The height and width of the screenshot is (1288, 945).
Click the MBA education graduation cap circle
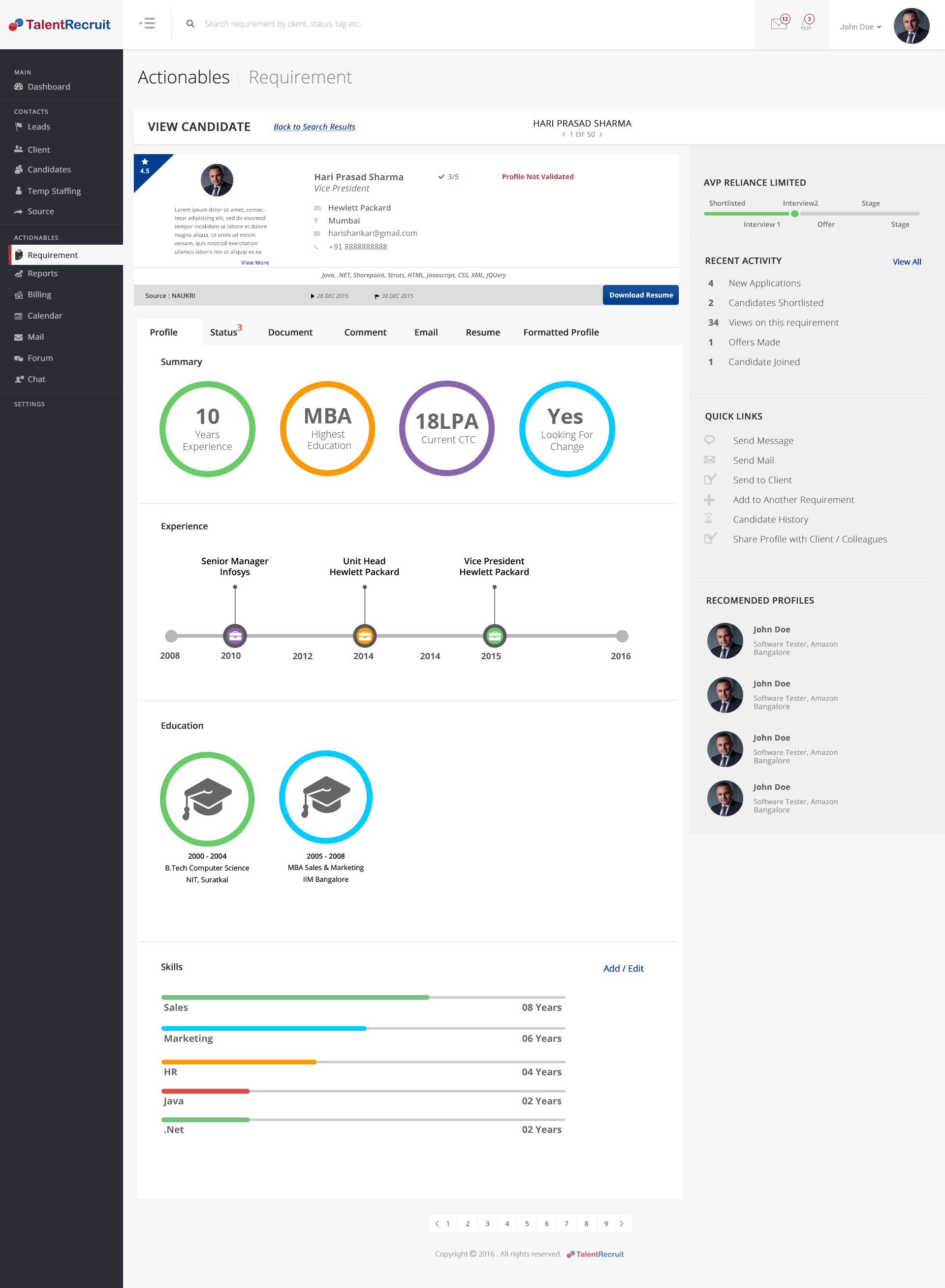point(325,797)
